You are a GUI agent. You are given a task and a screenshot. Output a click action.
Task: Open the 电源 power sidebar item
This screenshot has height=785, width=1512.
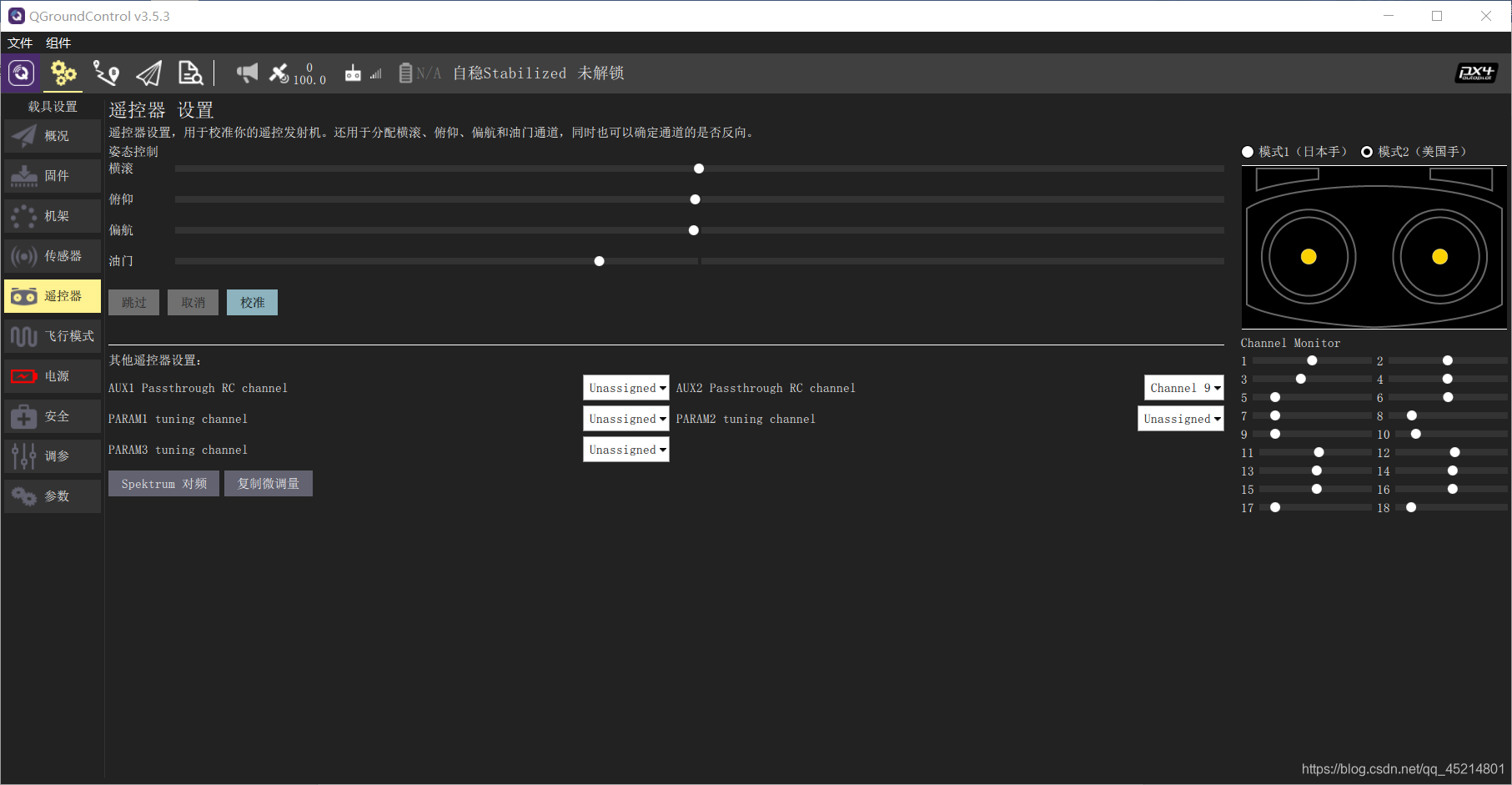coord(53,376)
